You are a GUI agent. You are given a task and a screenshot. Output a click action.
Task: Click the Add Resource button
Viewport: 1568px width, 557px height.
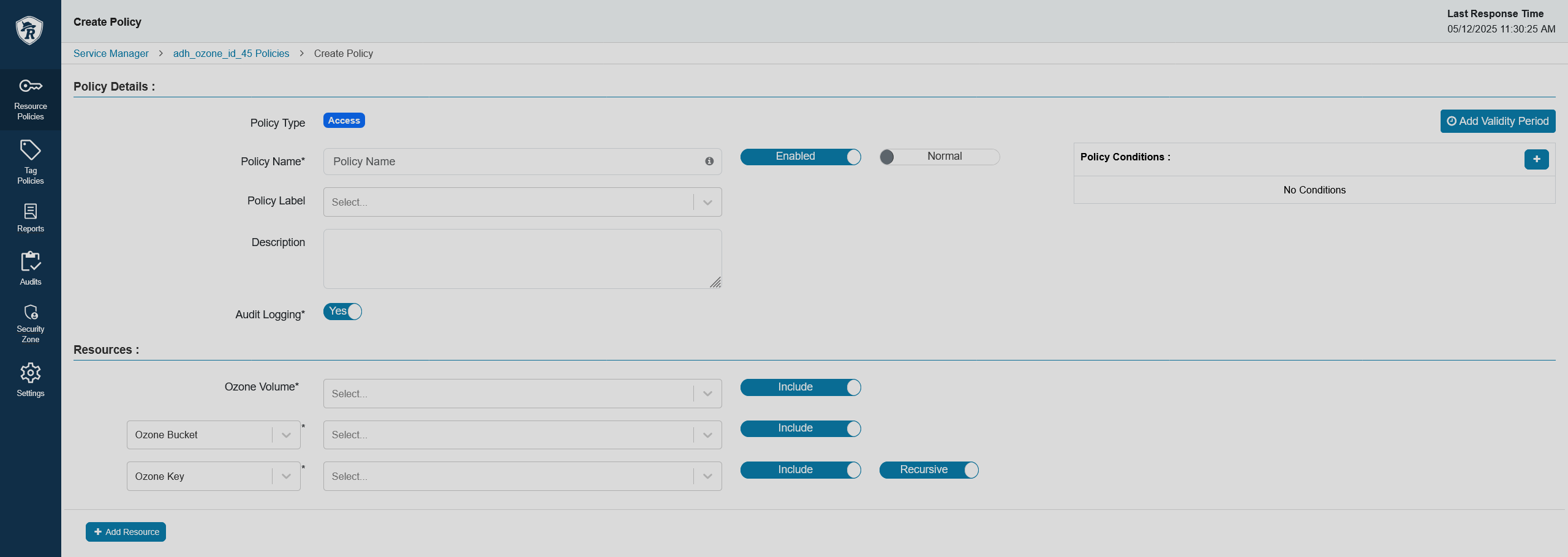point(126,532)
